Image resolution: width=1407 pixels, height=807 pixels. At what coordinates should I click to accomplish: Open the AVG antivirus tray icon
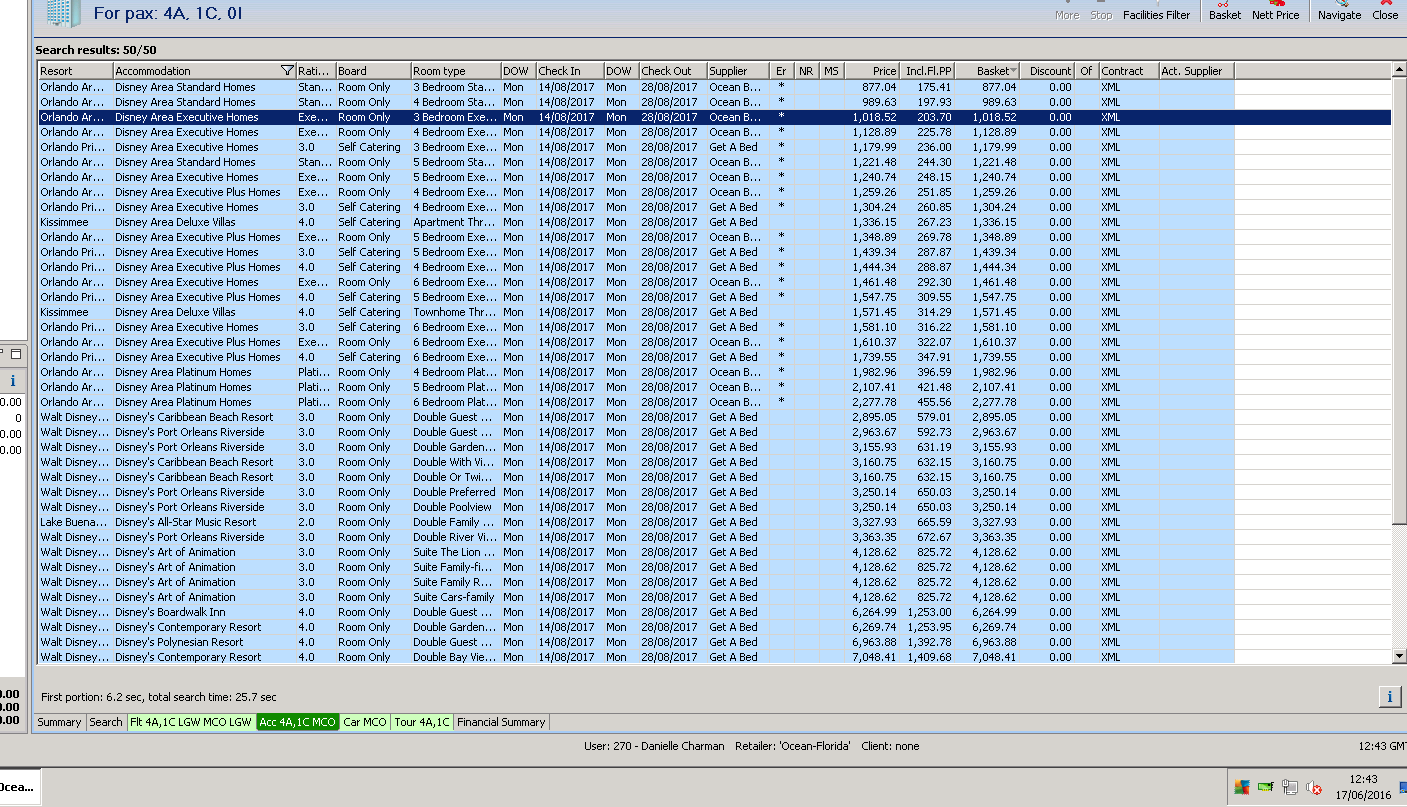point(1241,787)
